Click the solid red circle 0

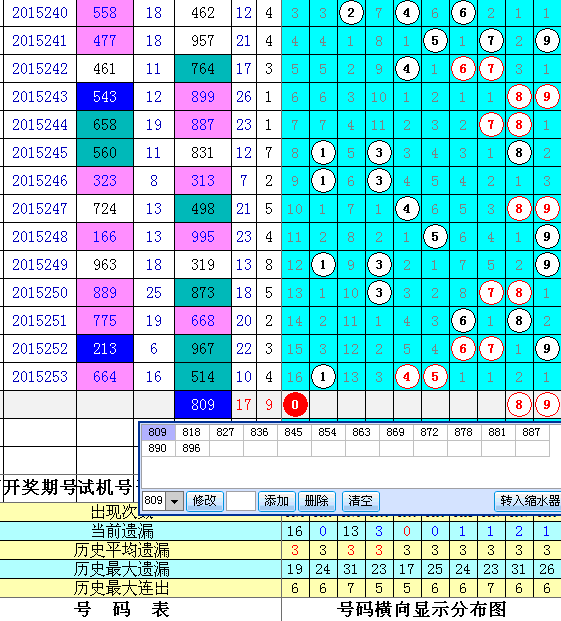click(x=295, y=405)
